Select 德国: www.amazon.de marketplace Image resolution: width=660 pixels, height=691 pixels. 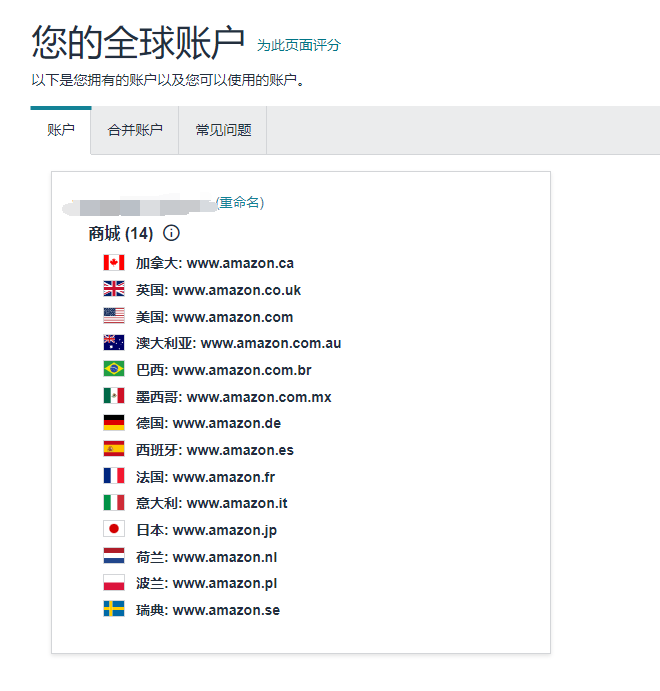click(x=208, y=423)
